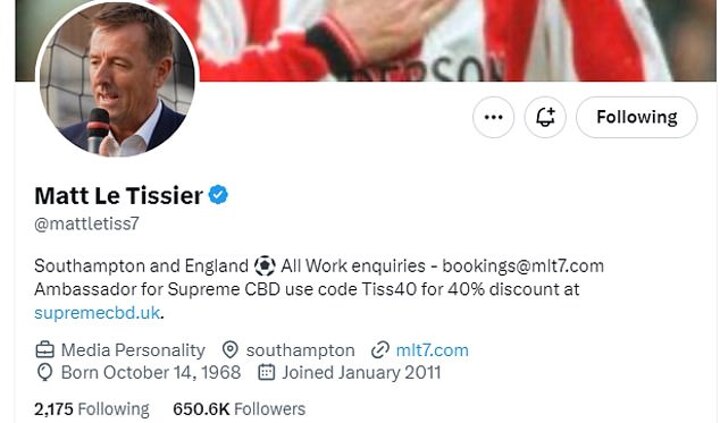720x423 pixels.
Task: Open the supremecbd.uk link in the bio
Action: (x=98, y=313)
